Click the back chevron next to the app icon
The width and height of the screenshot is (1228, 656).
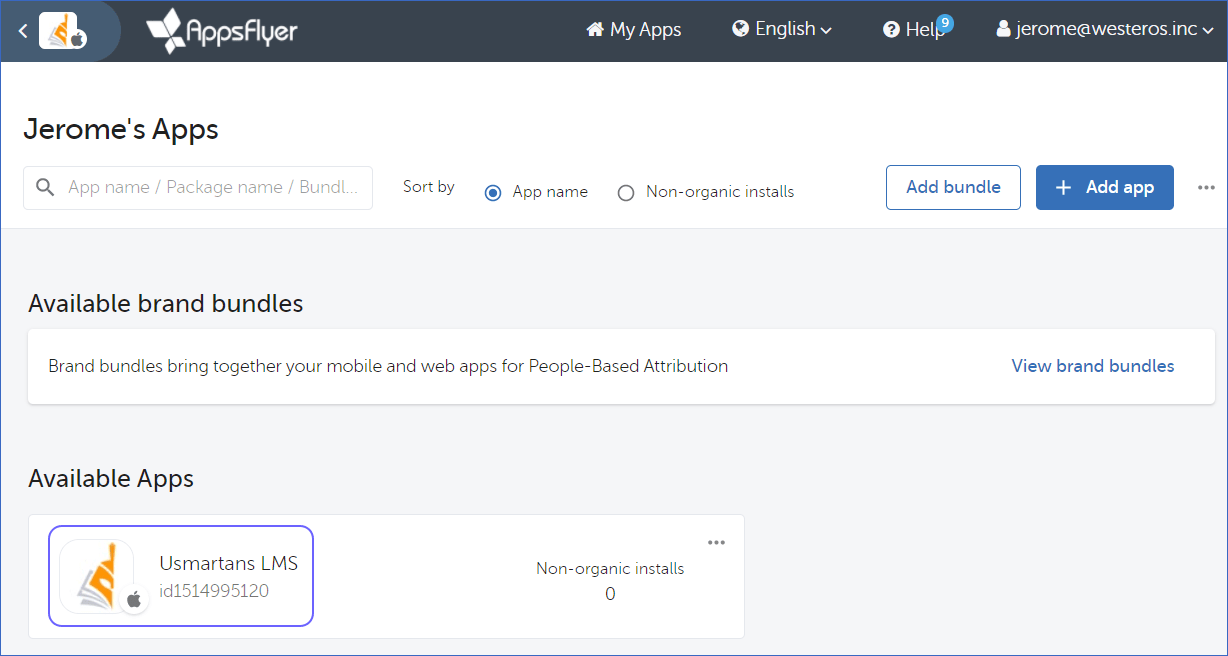point(22,31)
